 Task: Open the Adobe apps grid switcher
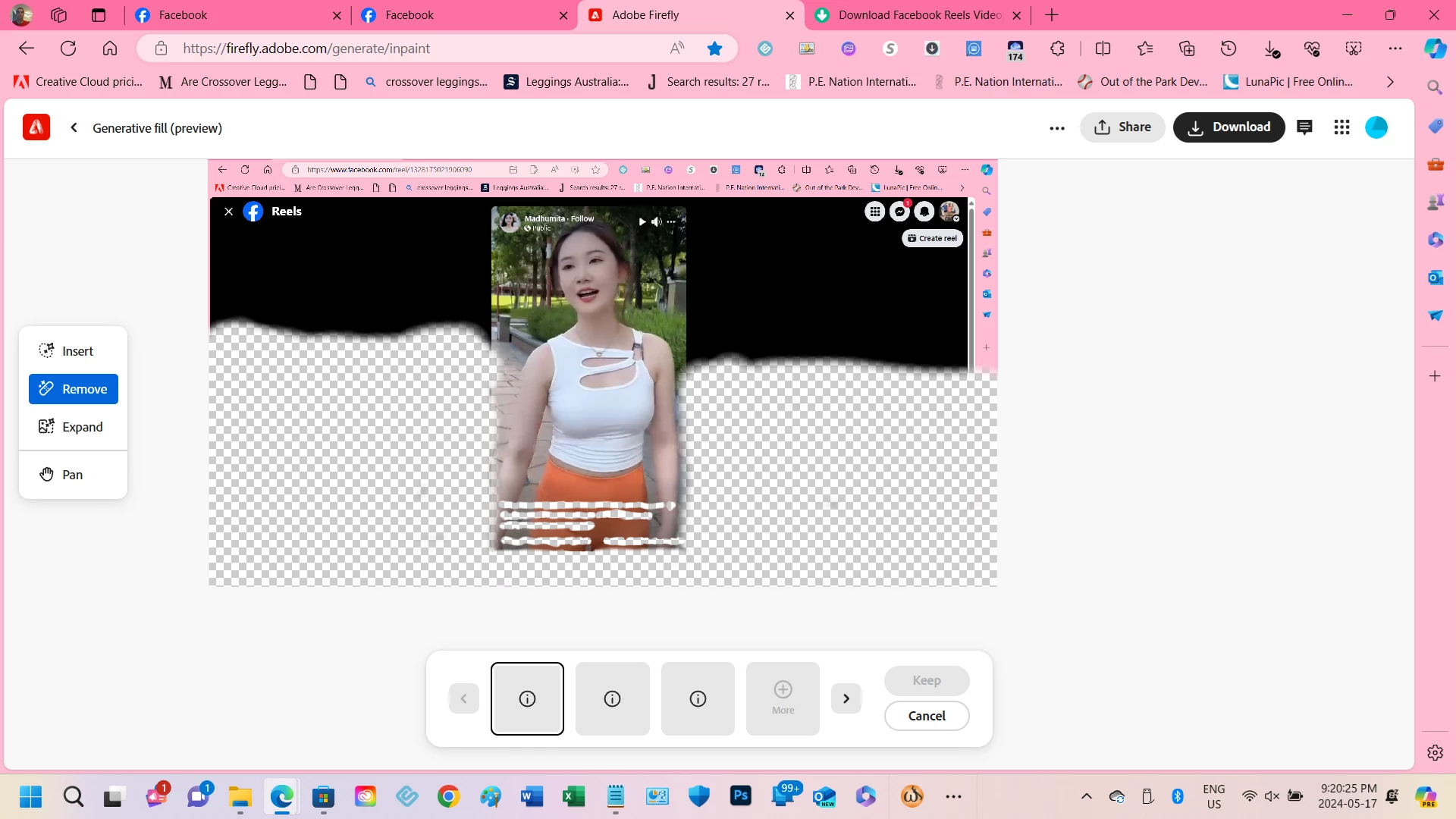tap(1341, 127)
